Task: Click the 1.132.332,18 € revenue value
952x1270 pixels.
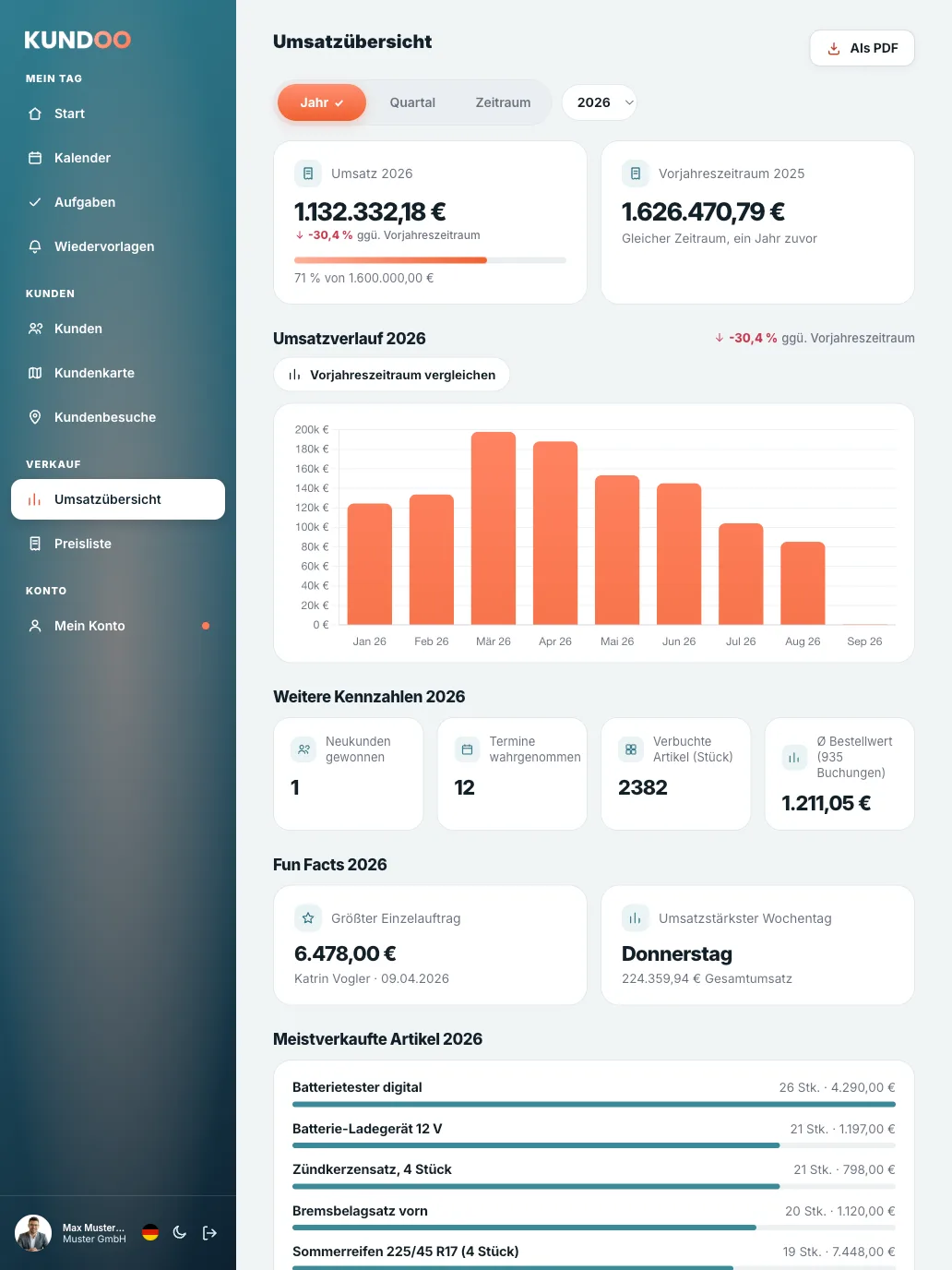Action: pos(370,211)
